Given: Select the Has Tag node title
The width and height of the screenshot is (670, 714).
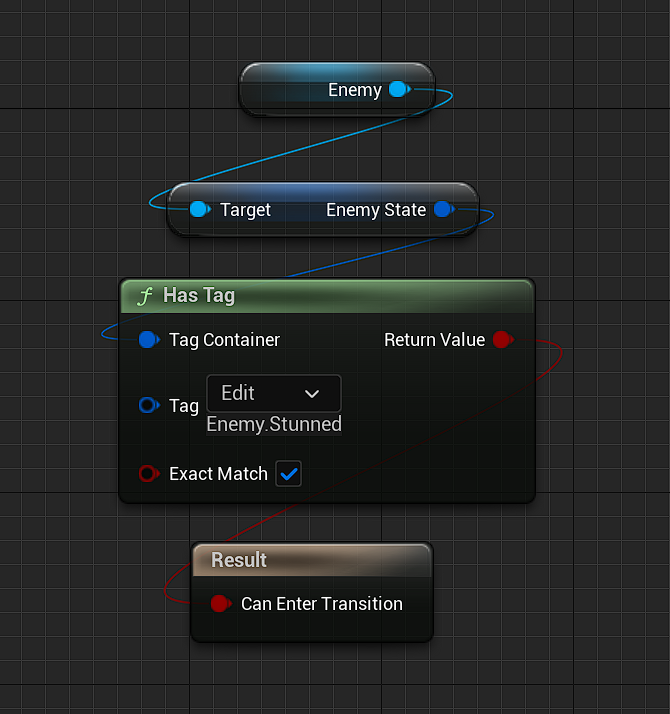Looking at the screenshot, I should (x=199, y=296).
